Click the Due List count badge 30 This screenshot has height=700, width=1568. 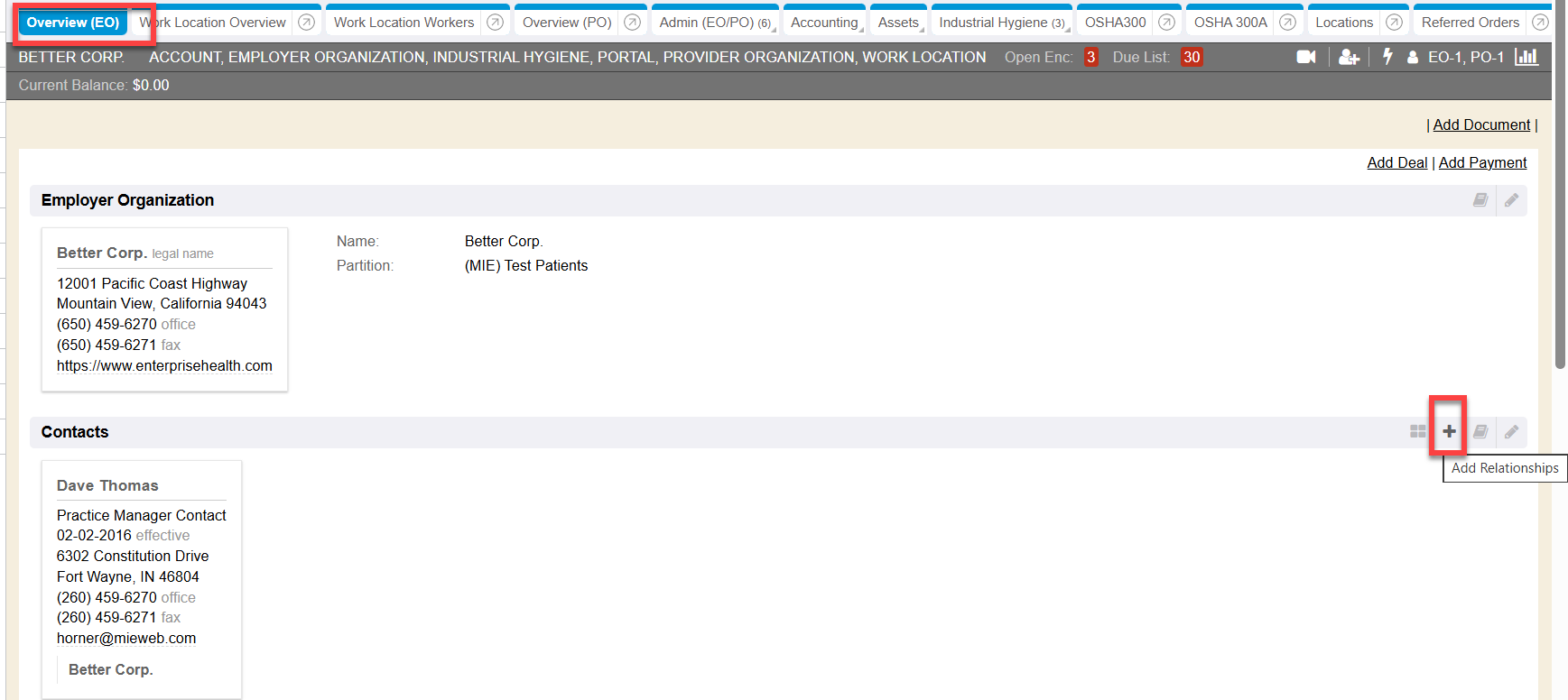[x=1192, y=57]
